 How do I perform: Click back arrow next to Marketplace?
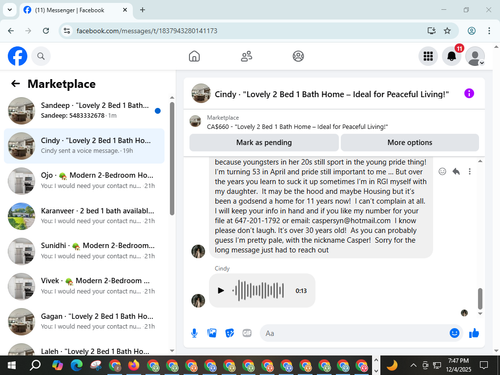click(15, 84)
